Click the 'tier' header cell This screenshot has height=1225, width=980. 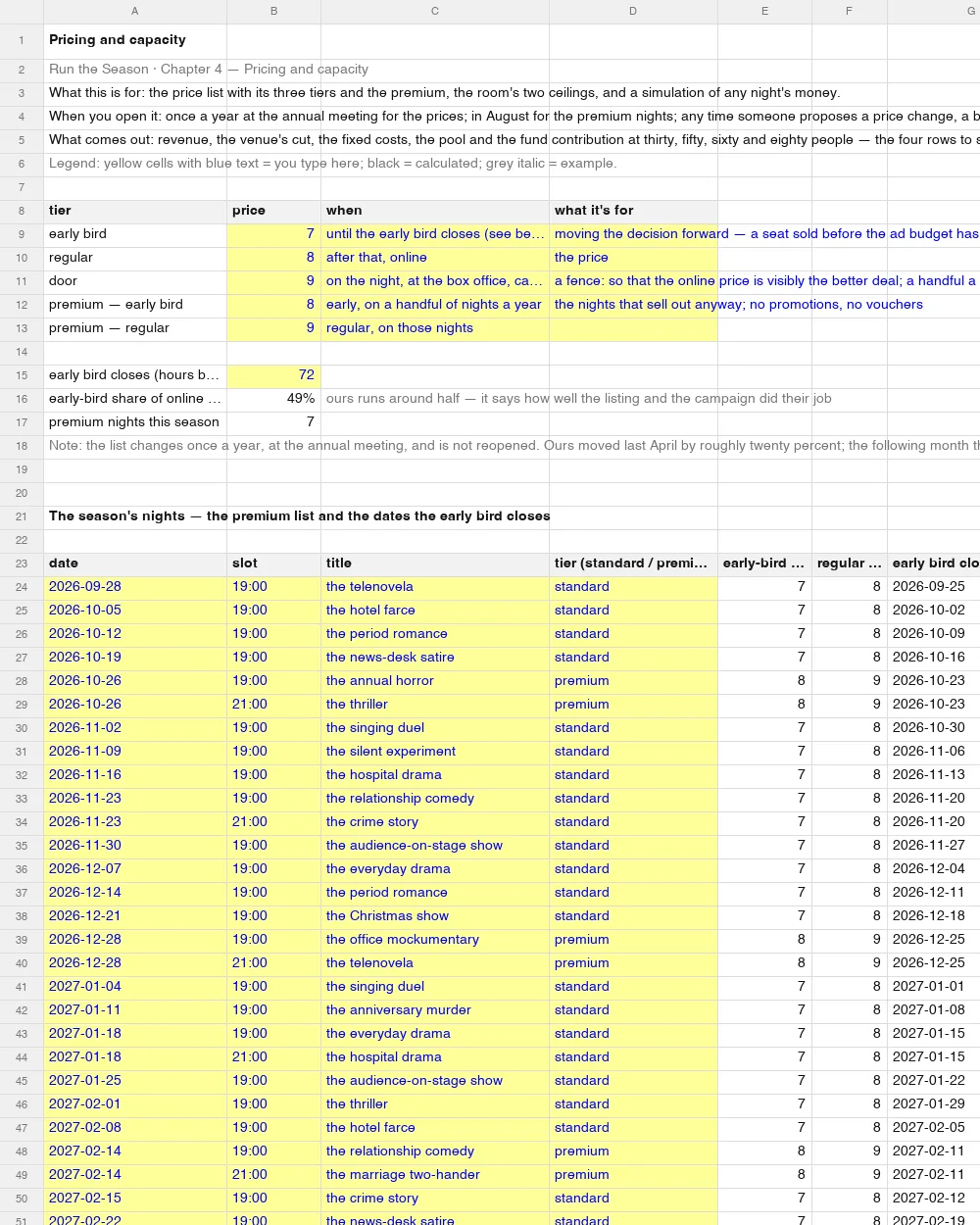(135, 211)
